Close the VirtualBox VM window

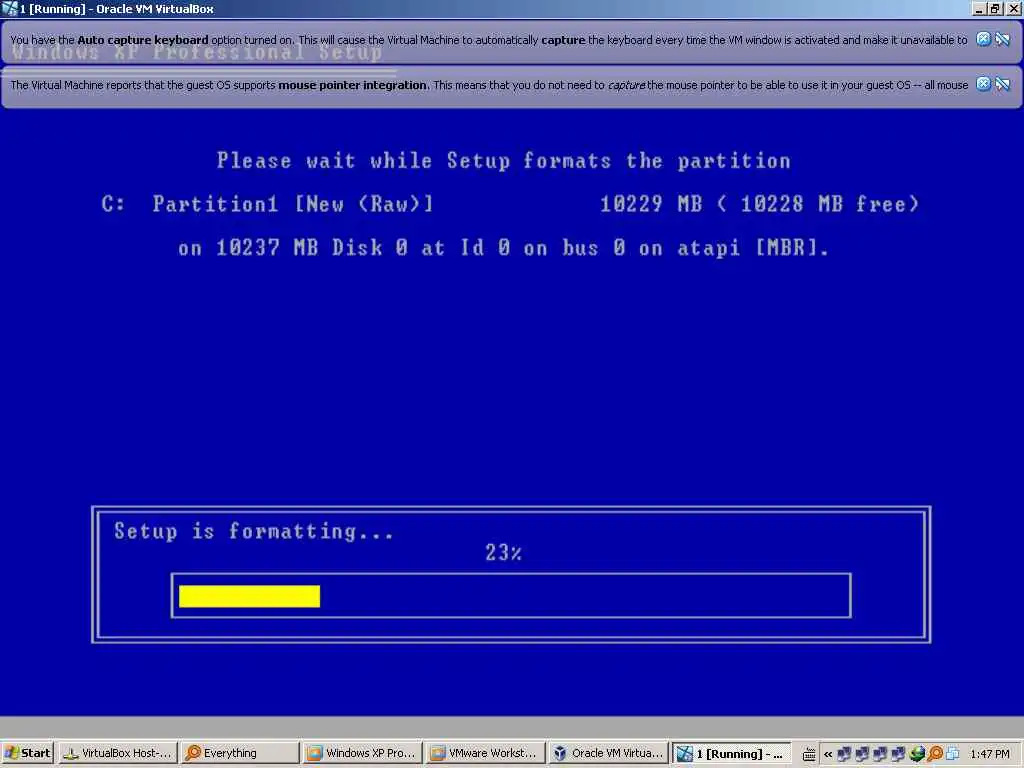point(1013,9)
